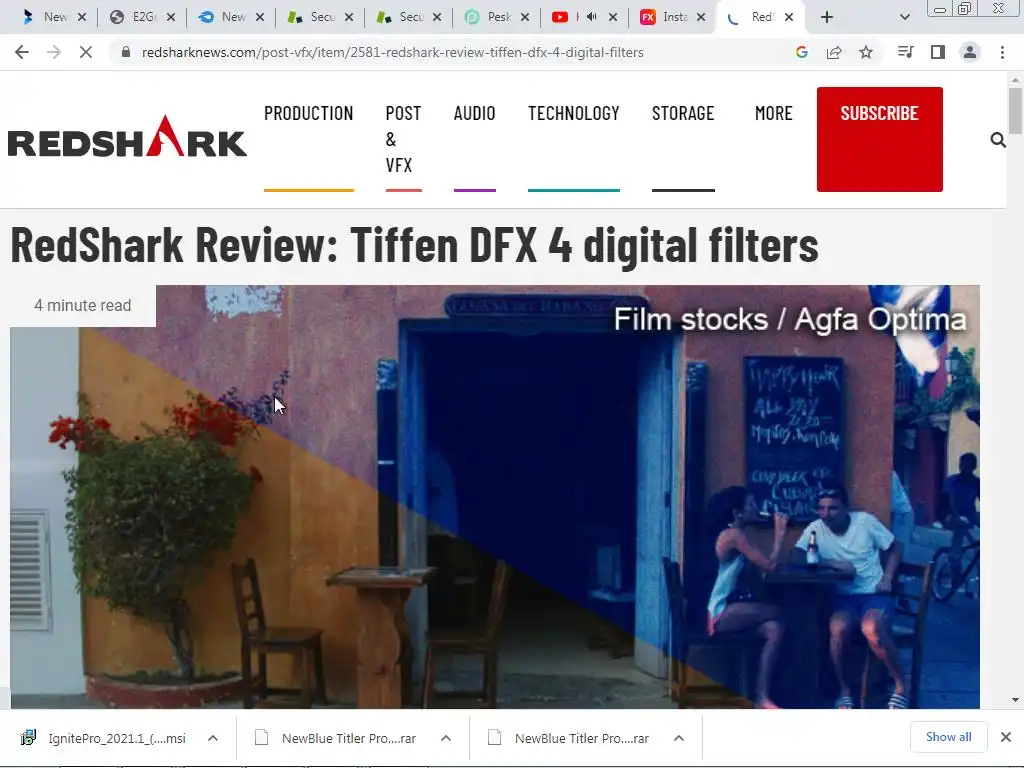Click the article headline about Tiffen DFX 4

(414, 245)
